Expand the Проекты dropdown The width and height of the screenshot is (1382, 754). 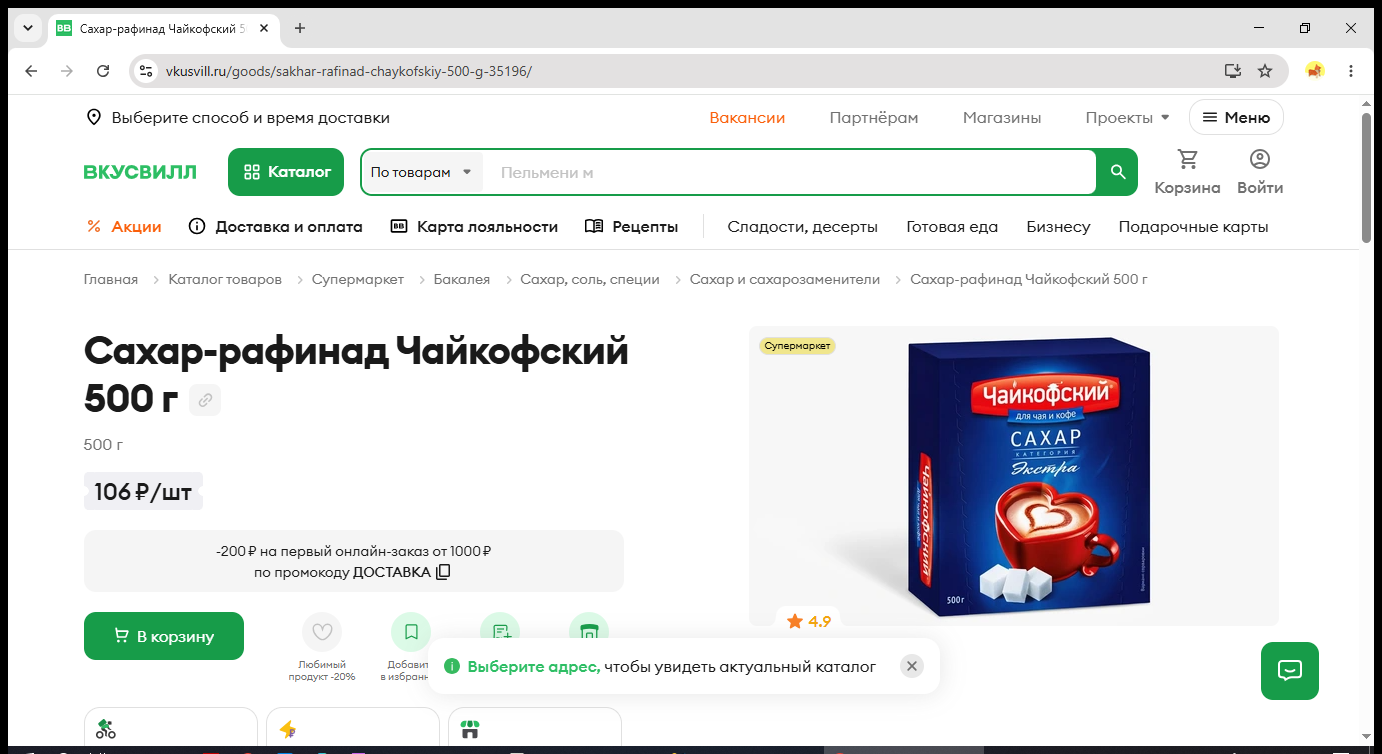[x=1127, y=118]
